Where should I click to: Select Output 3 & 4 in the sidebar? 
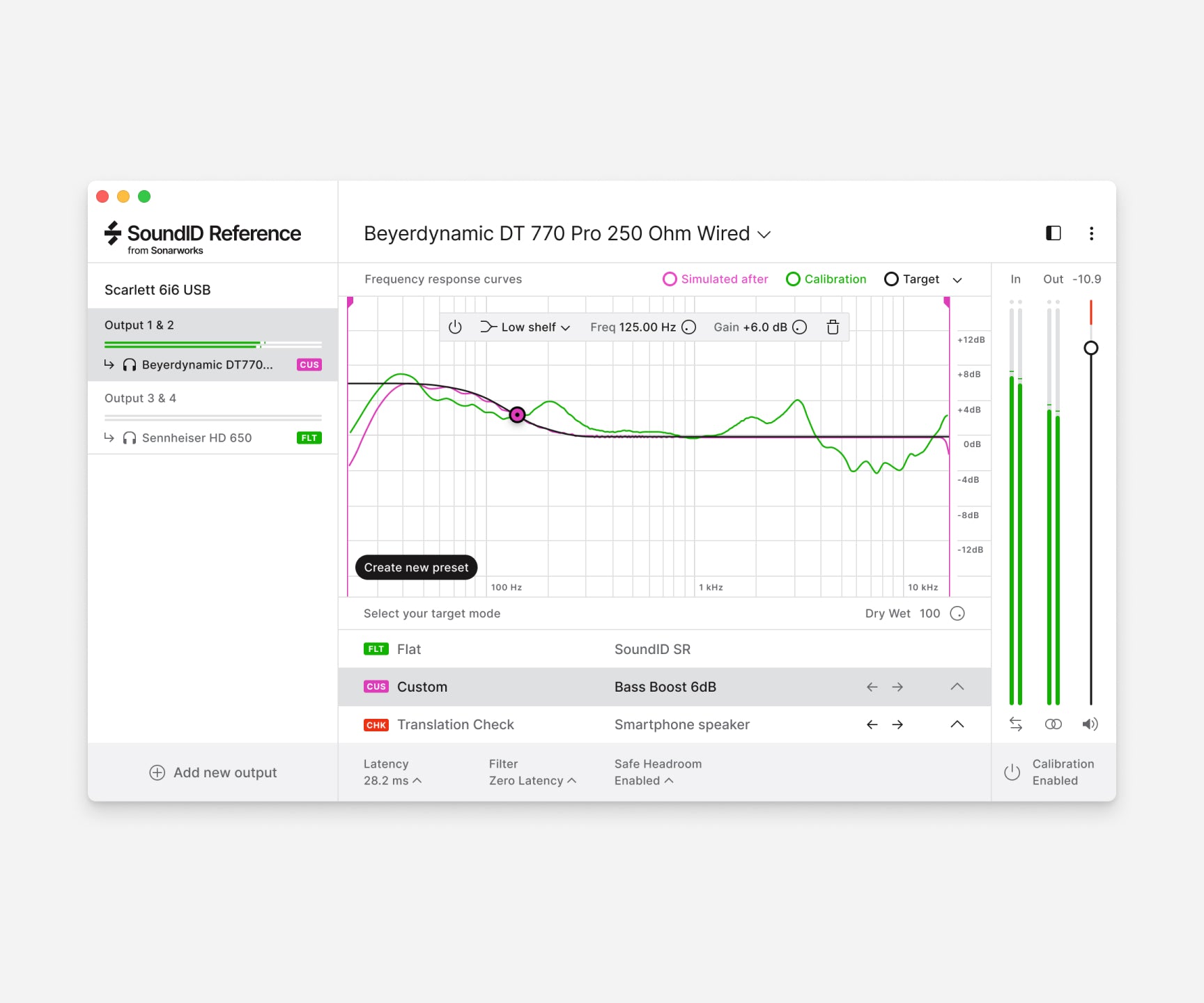[140, 398]
